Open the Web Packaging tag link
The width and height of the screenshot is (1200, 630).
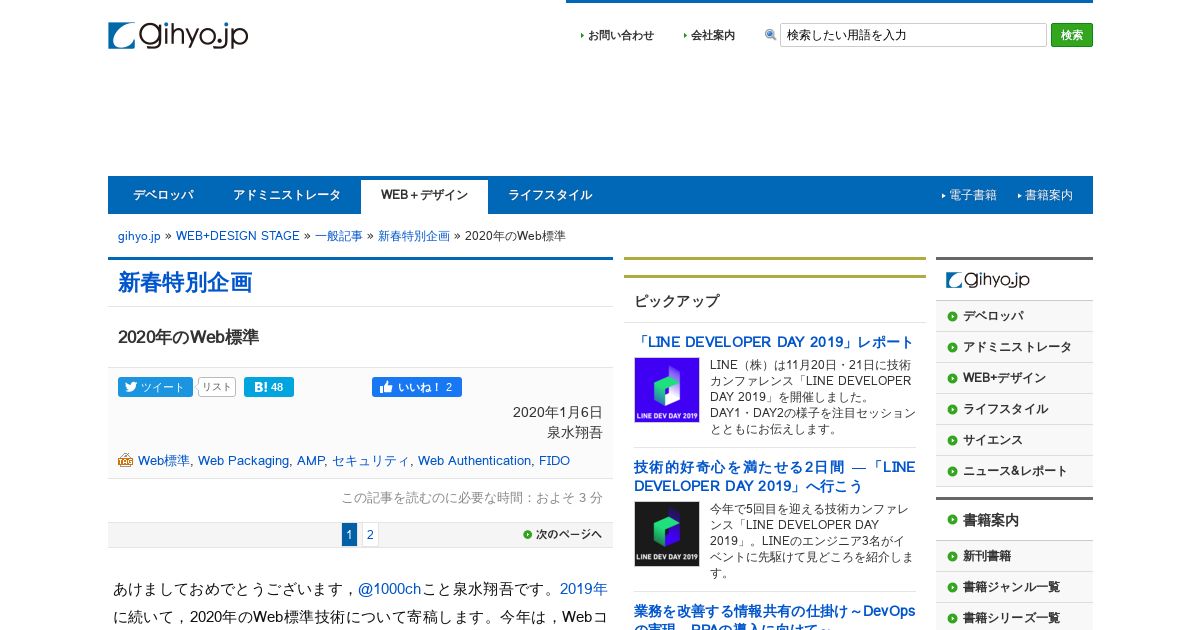click(243, 461)
